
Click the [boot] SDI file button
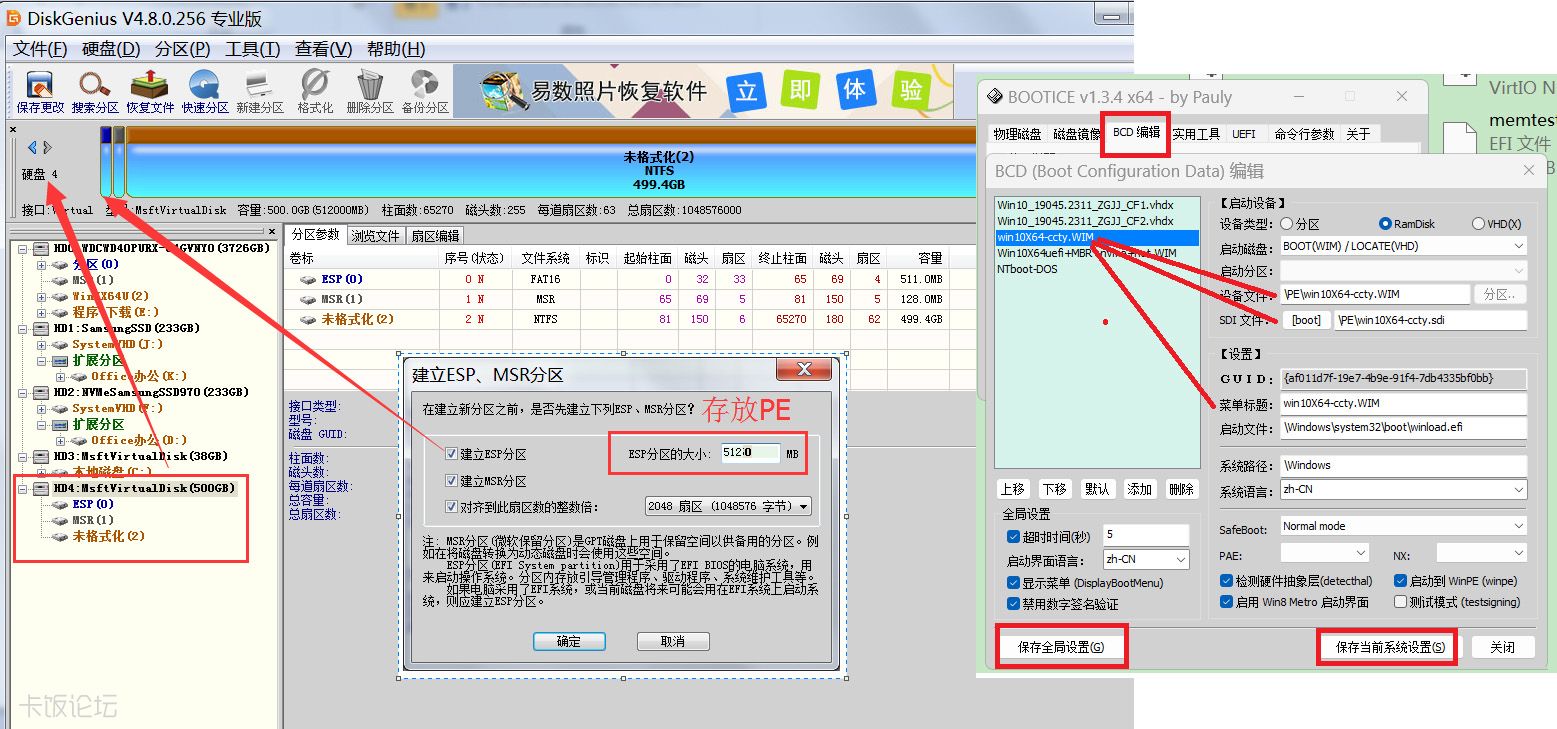coord(1306,320)
